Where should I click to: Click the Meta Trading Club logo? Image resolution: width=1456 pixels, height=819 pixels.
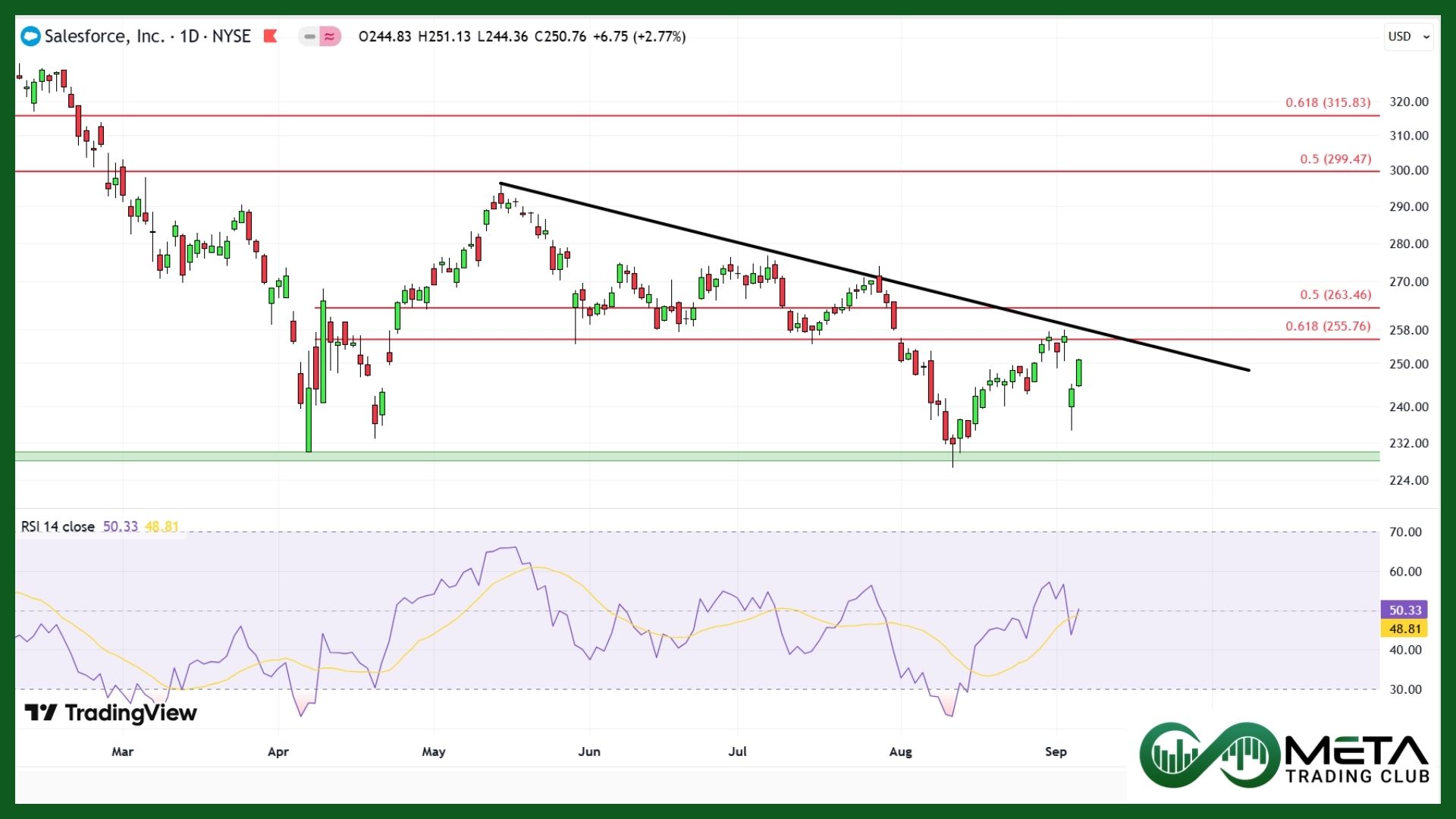[1284, 755]
